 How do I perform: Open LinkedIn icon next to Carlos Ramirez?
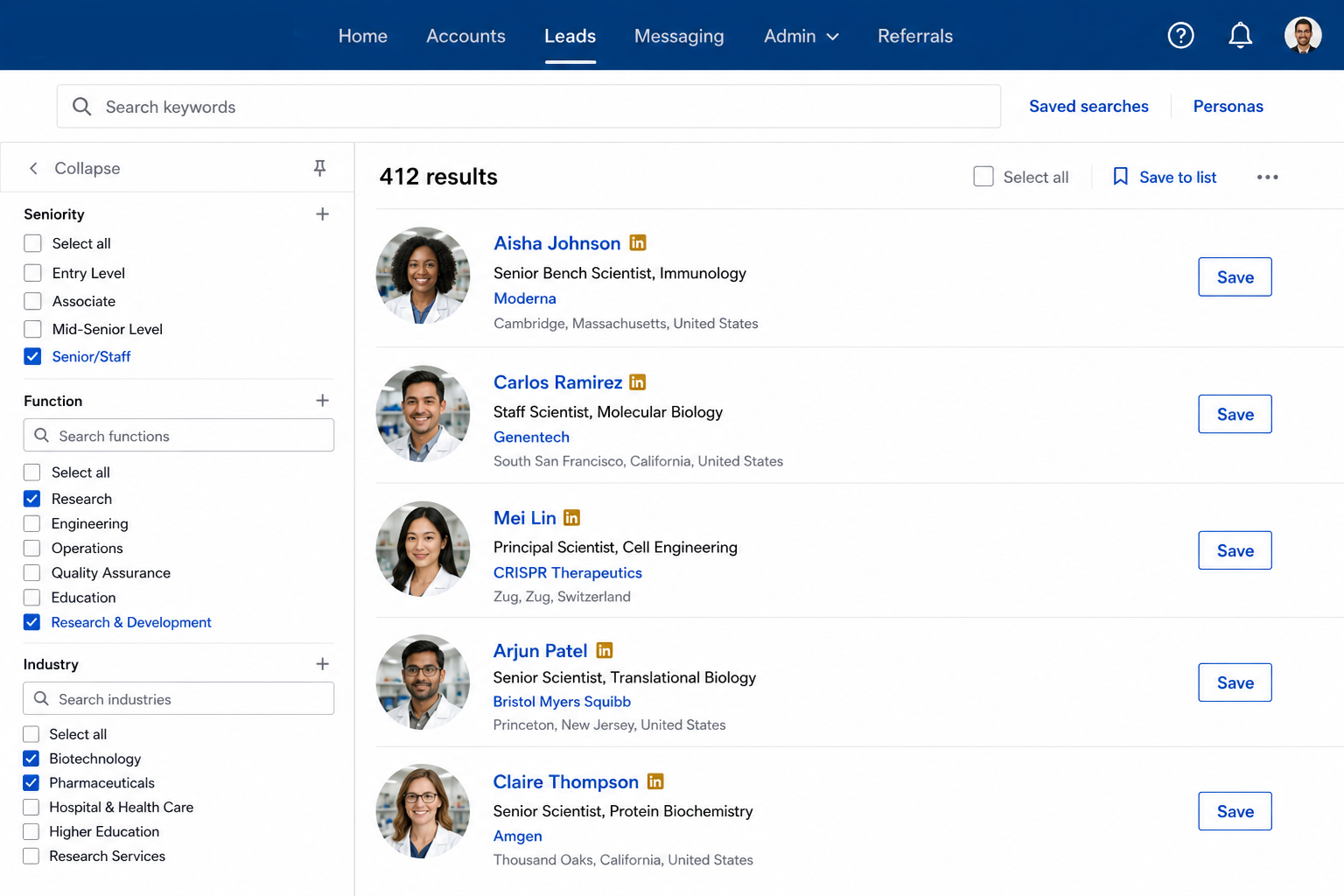click(638, 382)
